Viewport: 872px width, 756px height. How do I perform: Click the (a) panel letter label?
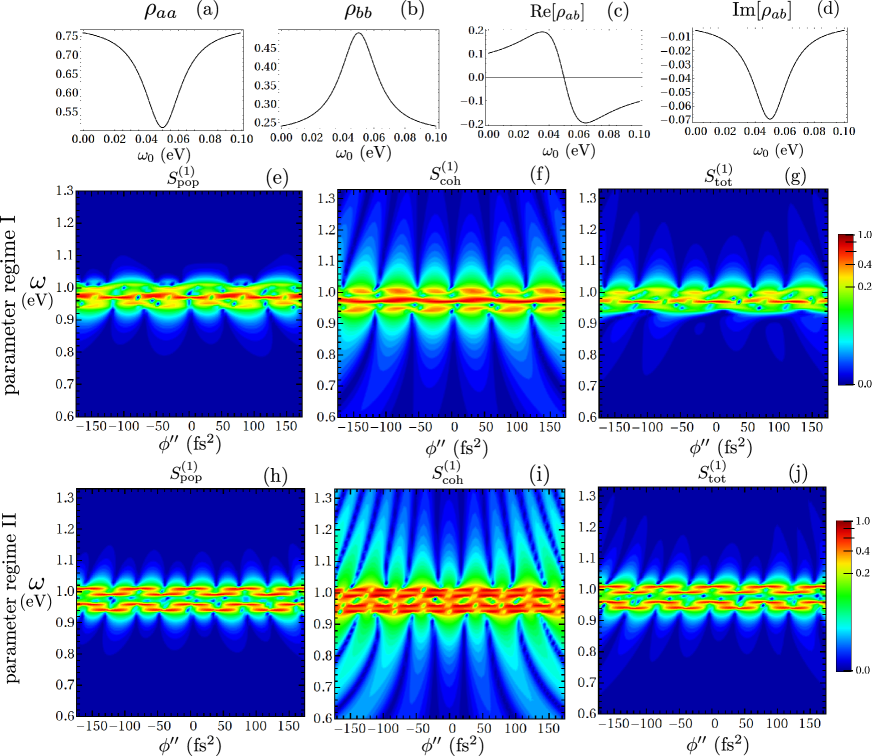click(x=208, y=10)
